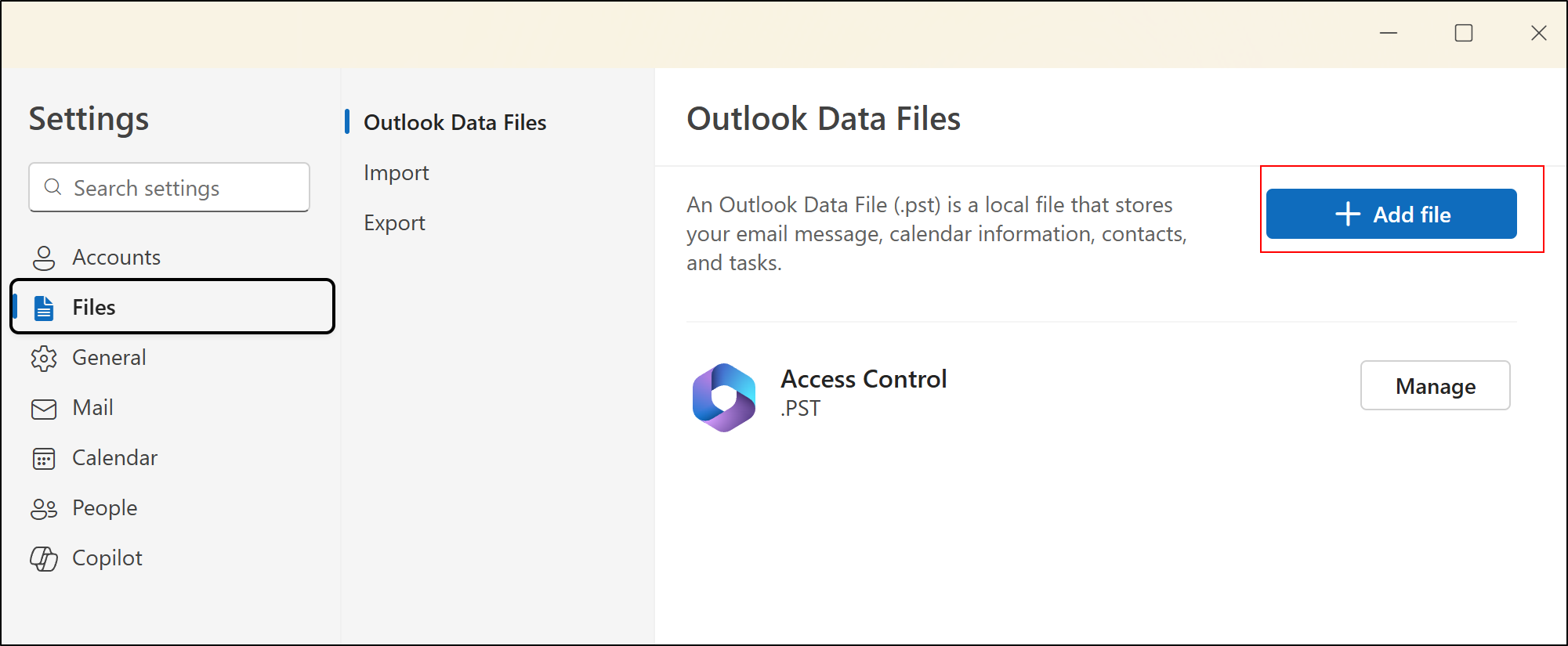This screenshot has width=1568, height=646.
Task: Go to General settings
Action: 109,358
